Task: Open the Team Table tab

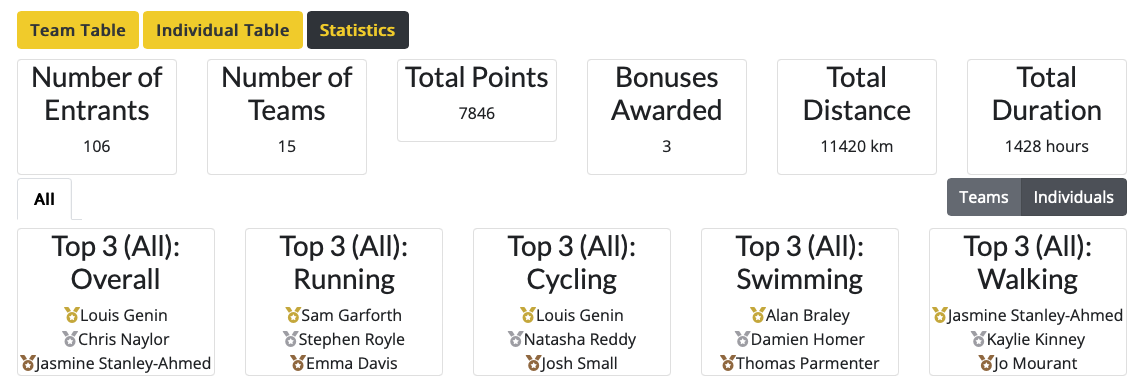Action: (x=78, y=30)
